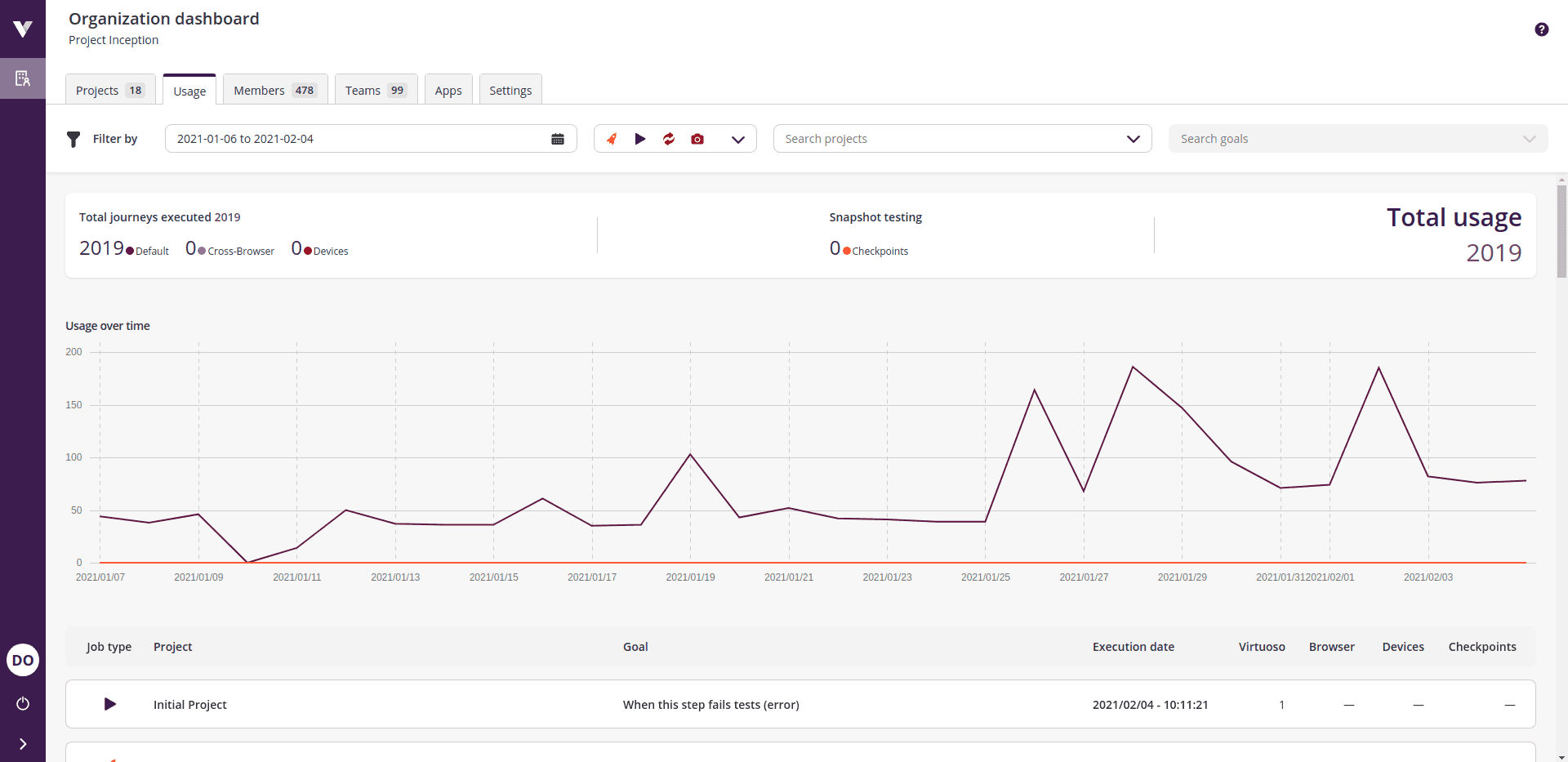Image resolution: width=1568 pixels, height=762 pixels.
Task: Click the logout power icon in sidebar
Action: point(22,704)
